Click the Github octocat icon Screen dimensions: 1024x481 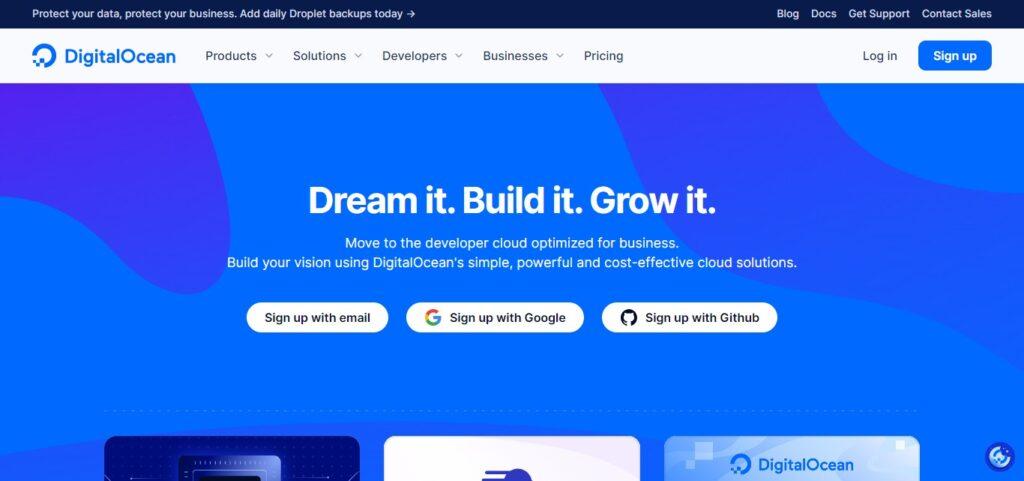(629, 318)
